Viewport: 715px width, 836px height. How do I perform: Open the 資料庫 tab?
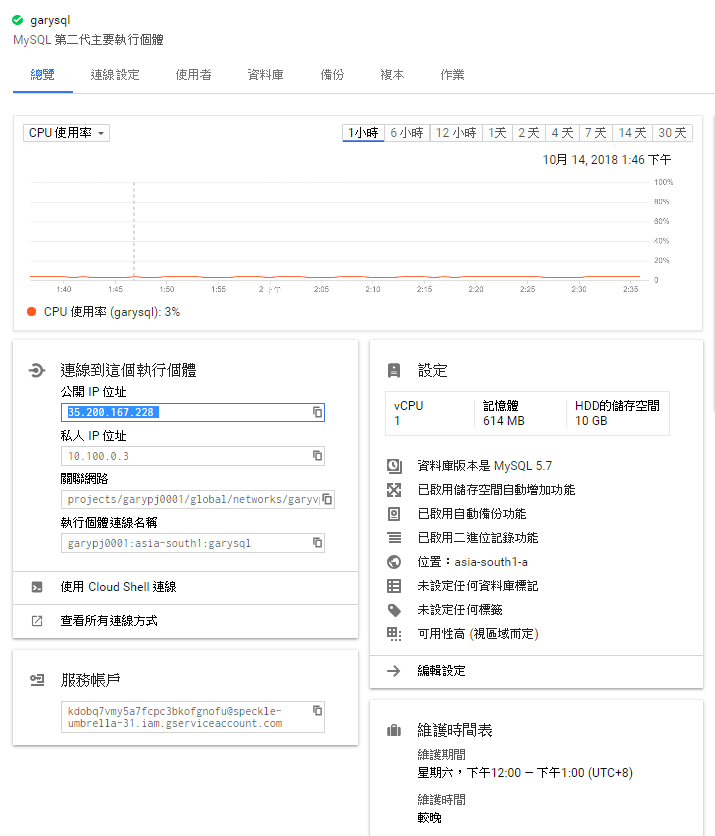[266, 75]
